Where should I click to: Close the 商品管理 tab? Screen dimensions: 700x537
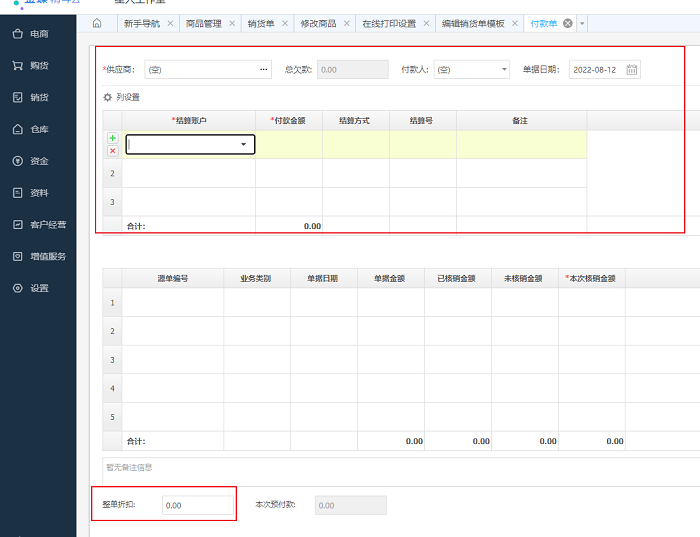pos(232,23)
